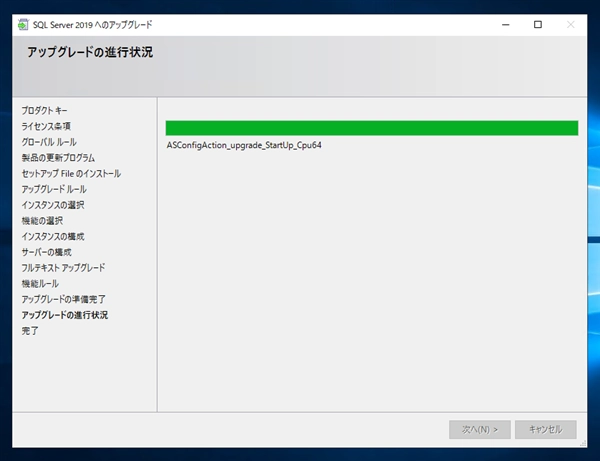This screenshot has width=600, height=461.
Task: Select the アップグレード ルール step
Action: pyautogui.click(x=54, y=189)
